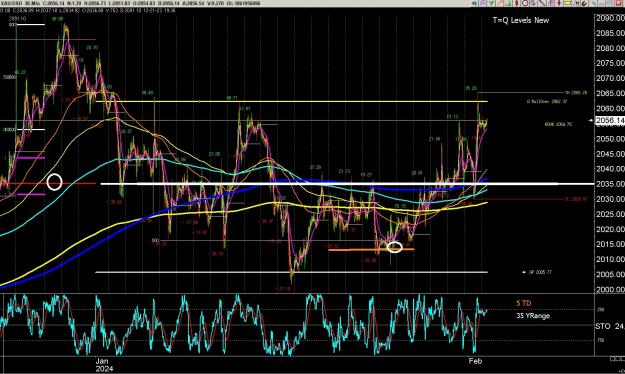The height and width of the screenshot is (374, 625).
Task: Click the current price tag 2056.14
Action: [x=609, y=121]
